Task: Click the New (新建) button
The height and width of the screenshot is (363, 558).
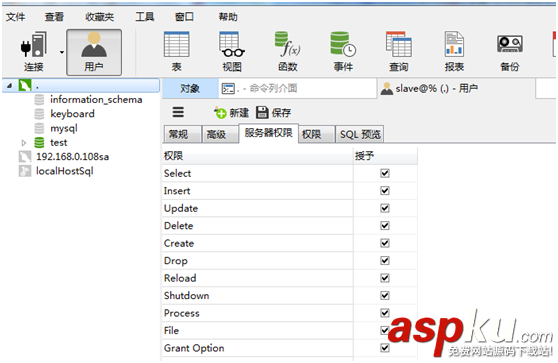Action: pyautogui.click(x=231, y=113)
